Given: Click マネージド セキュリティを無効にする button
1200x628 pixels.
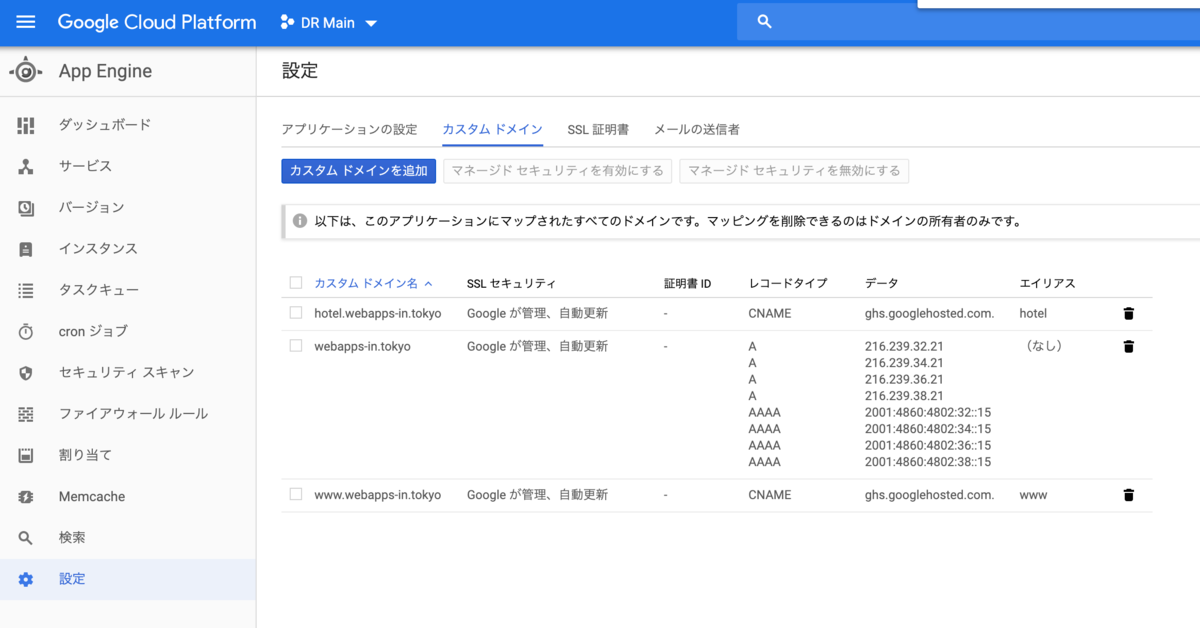Looking at the screenshot, I should tap(794, 171).
